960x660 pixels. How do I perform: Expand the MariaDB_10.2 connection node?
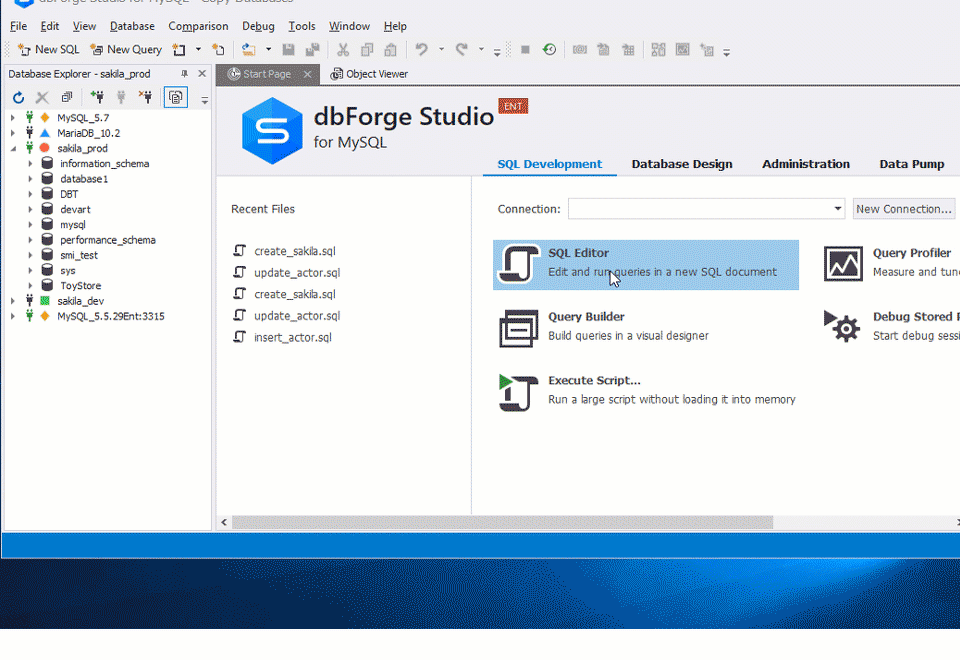point(13,133)
